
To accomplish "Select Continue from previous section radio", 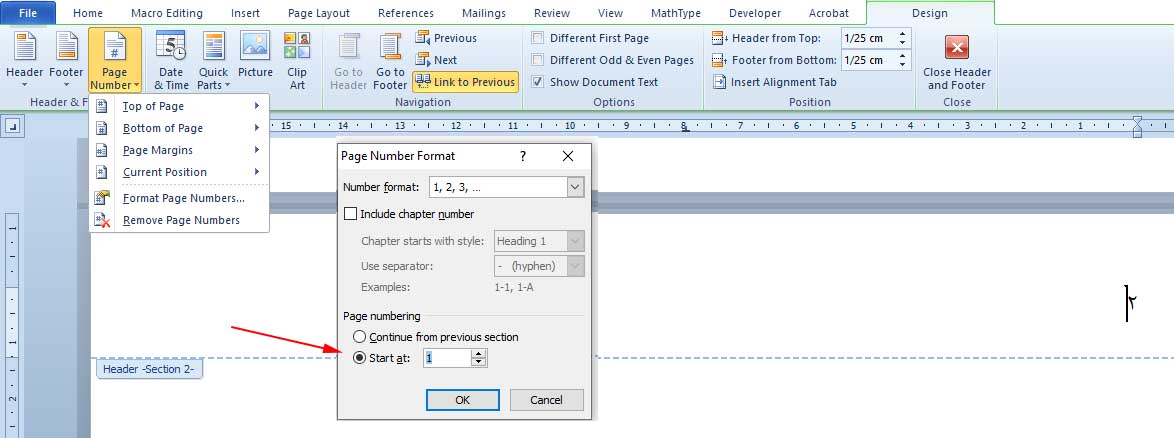I will pyautogui.click(x=360, y=337).
